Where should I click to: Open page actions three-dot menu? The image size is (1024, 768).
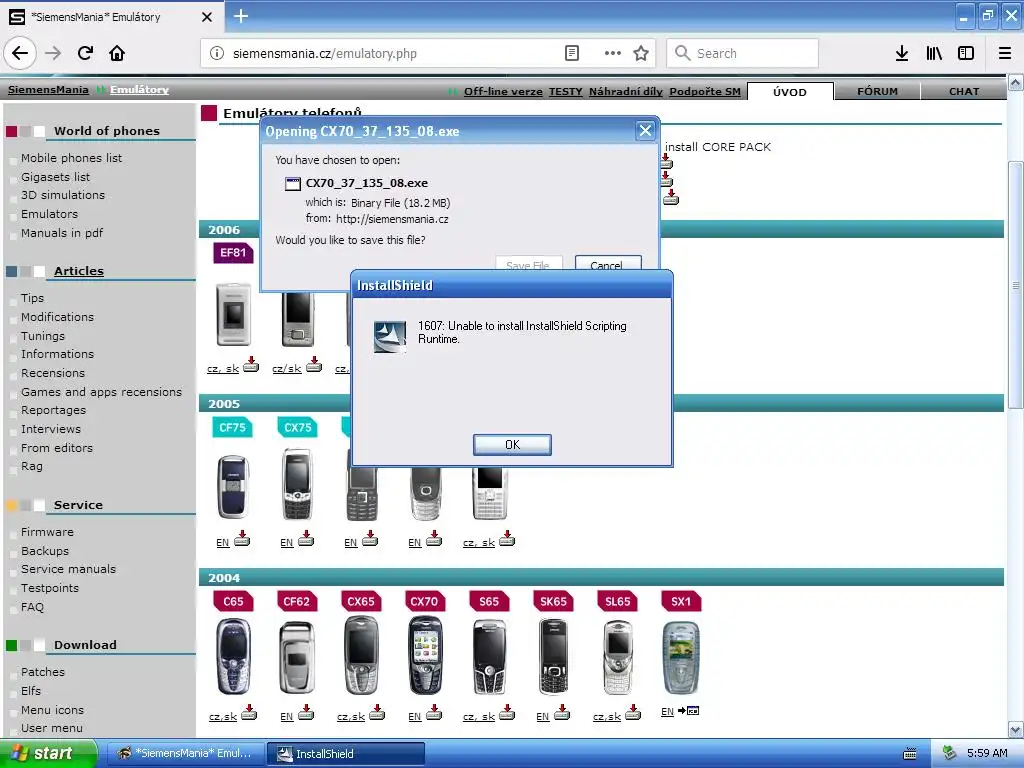tap(613, 53)
